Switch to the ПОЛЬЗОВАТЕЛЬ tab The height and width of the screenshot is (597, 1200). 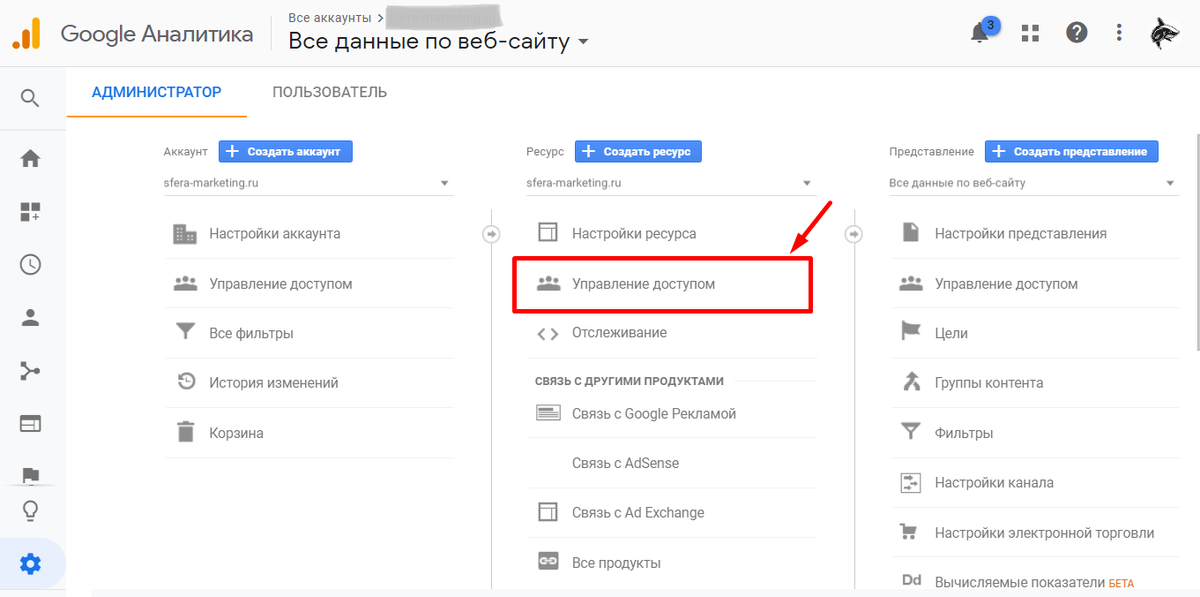pyautogui.click(x=329, y=91)
